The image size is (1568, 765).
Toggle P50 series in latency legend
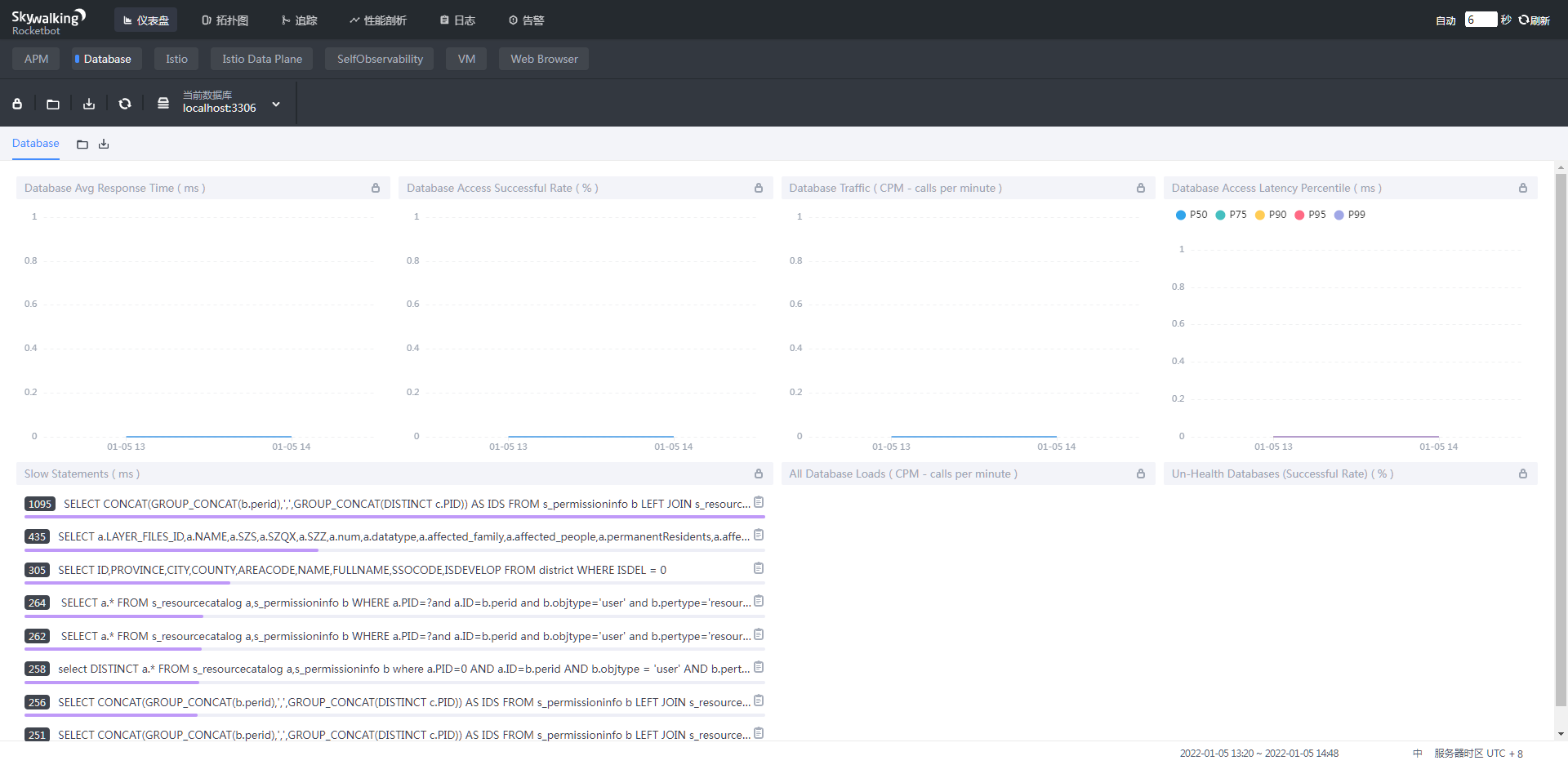(1192, 215)
